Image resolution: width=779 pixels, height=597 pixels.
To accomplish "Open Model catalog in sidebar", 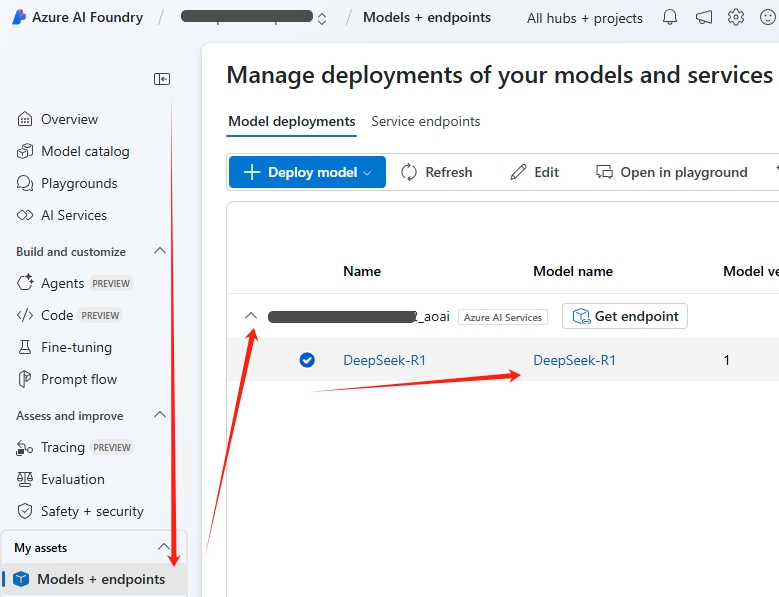I will (85, 151).
